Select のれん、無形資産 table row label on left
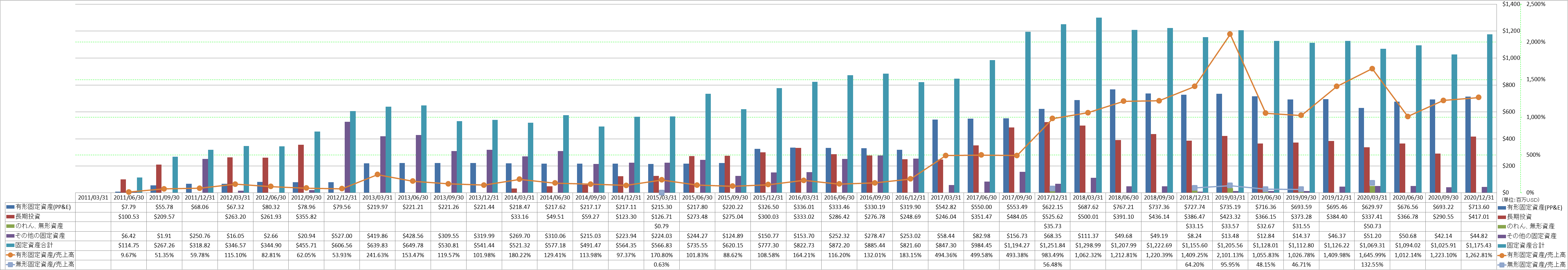This screenshot has width=1568, height=270. point(38,226)
